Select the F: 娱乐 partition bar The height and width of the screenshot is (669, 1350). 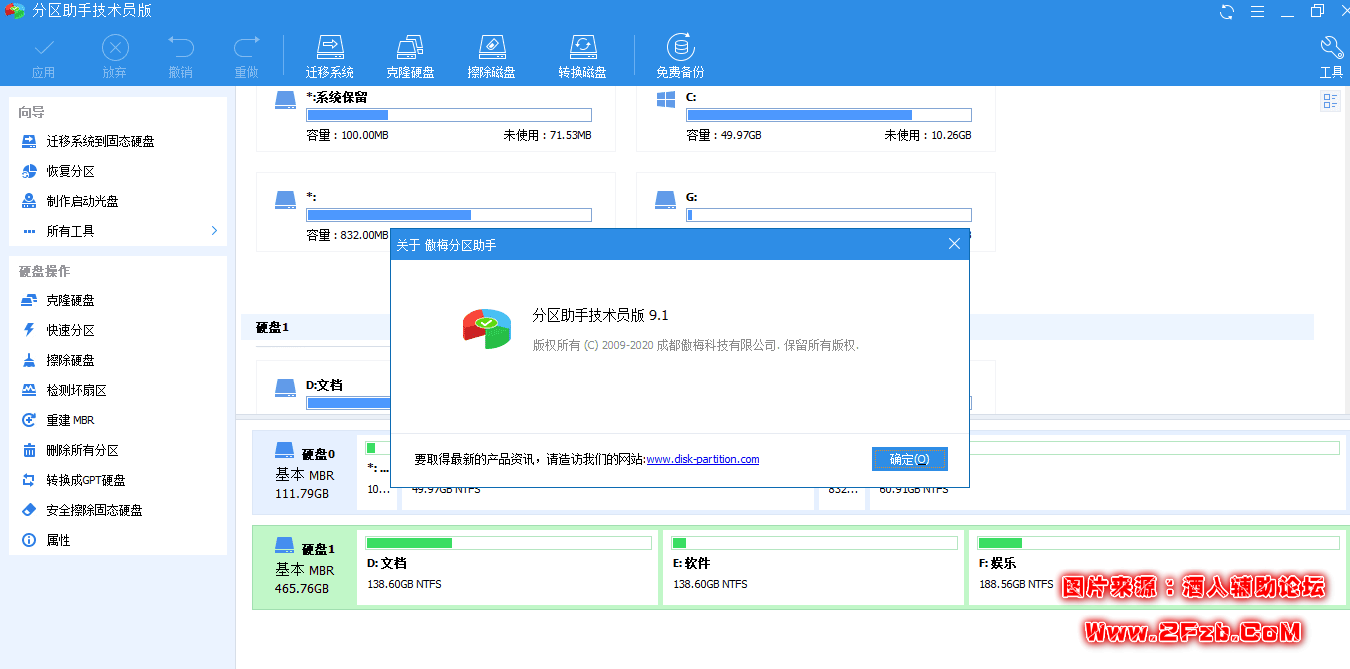[1157, 566]
